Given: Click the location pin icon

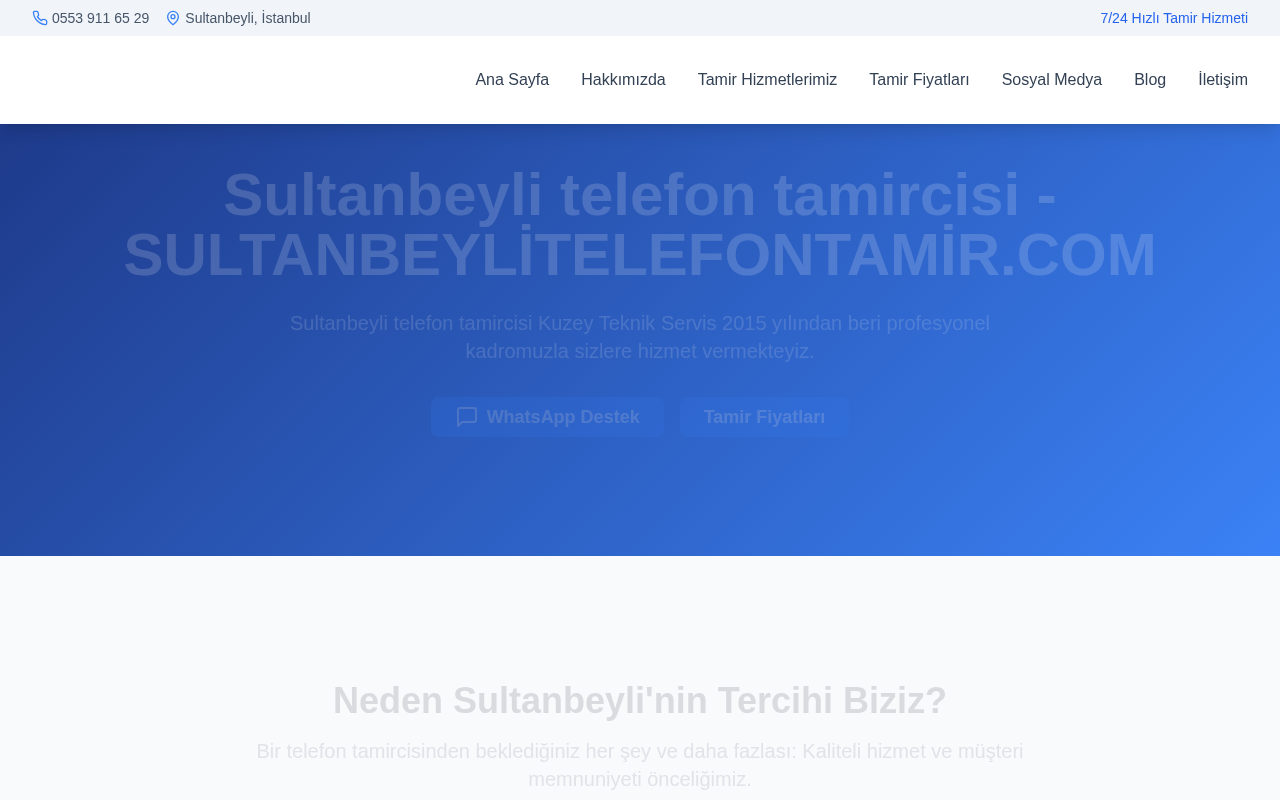Looking at the screenshot, I should tap(173, 18).
